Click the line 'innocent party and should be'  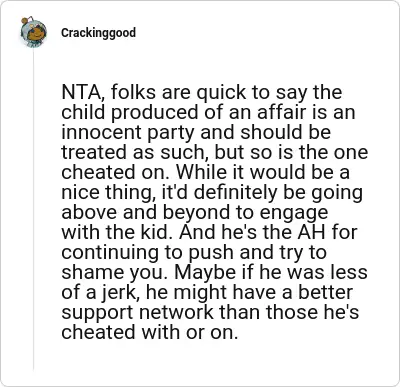pos(196,132)
